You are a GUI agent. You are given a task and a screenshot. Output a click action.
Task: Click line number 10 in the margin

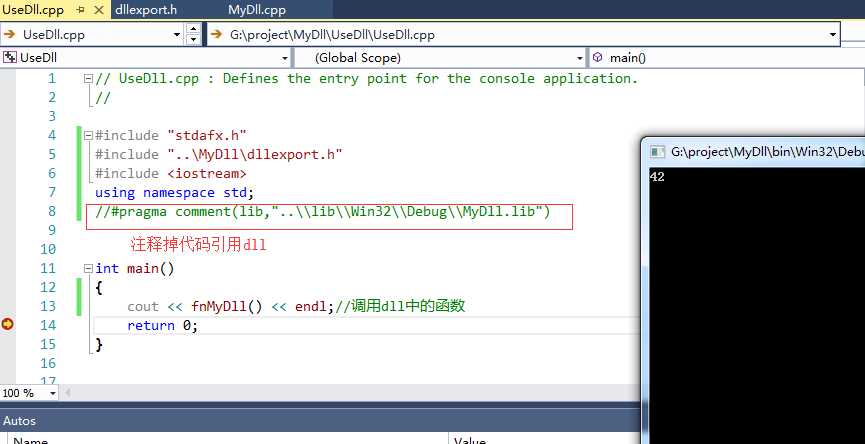[48, 249]
